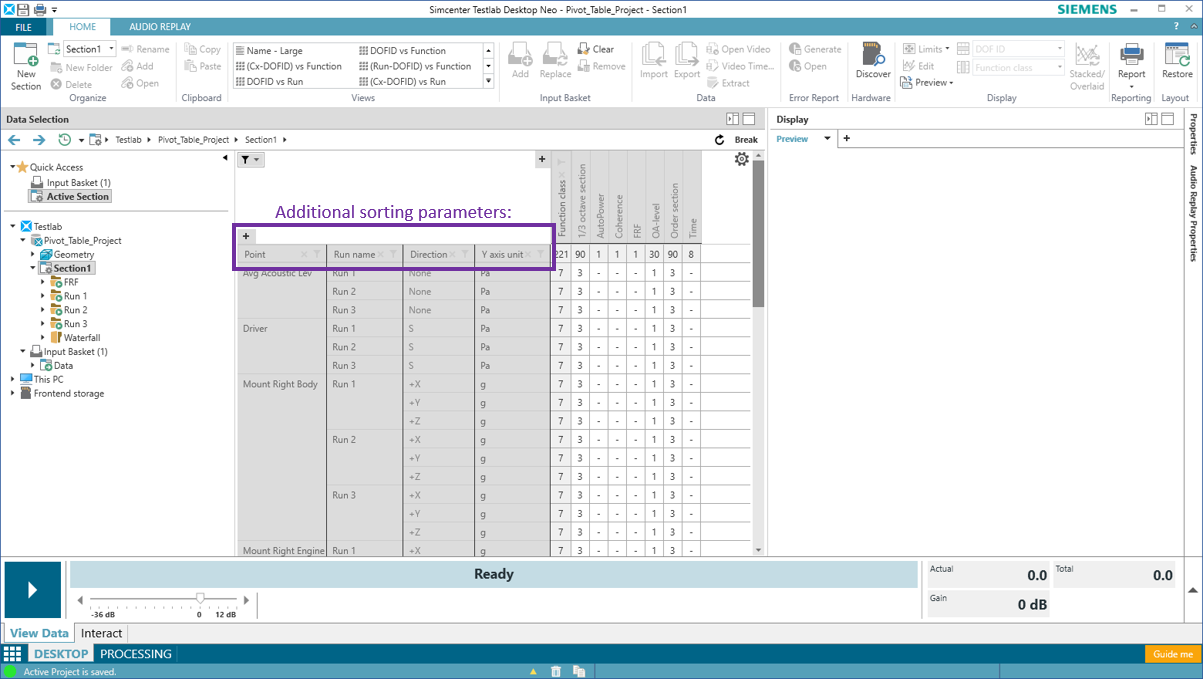This screenshot has width=1203, height=679.
Task: Click the Guide me button
Action: tap(1172, 654)
